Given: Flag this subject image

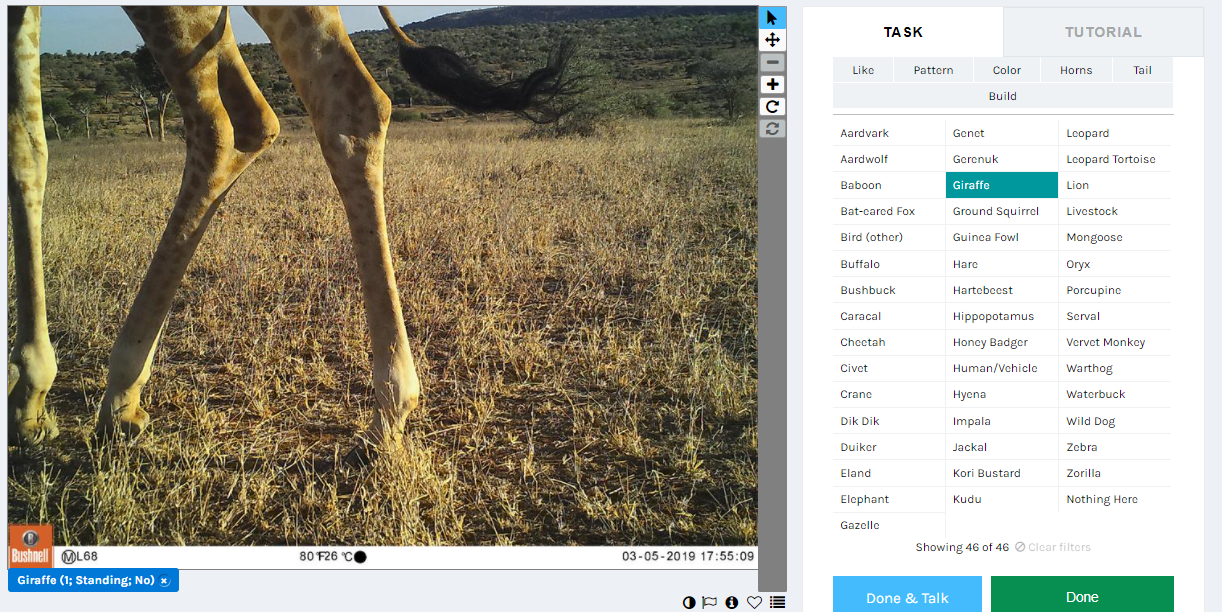Looking at the screenshot, I should coord(710,602).
